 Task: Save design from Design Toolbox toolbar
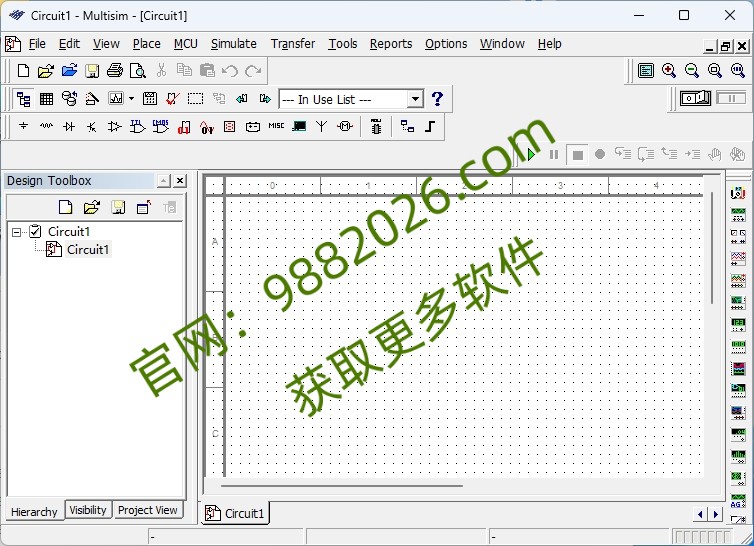coord(118,207)
